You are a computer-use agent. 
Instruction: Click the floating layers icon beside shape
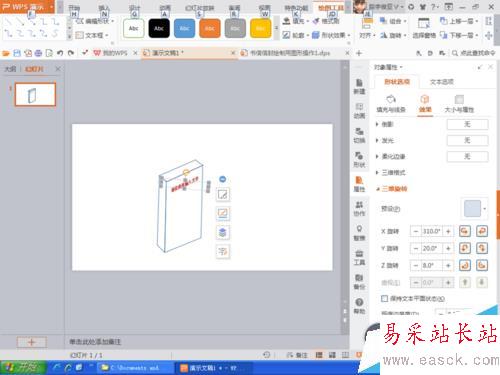click(x=223, y=232)
